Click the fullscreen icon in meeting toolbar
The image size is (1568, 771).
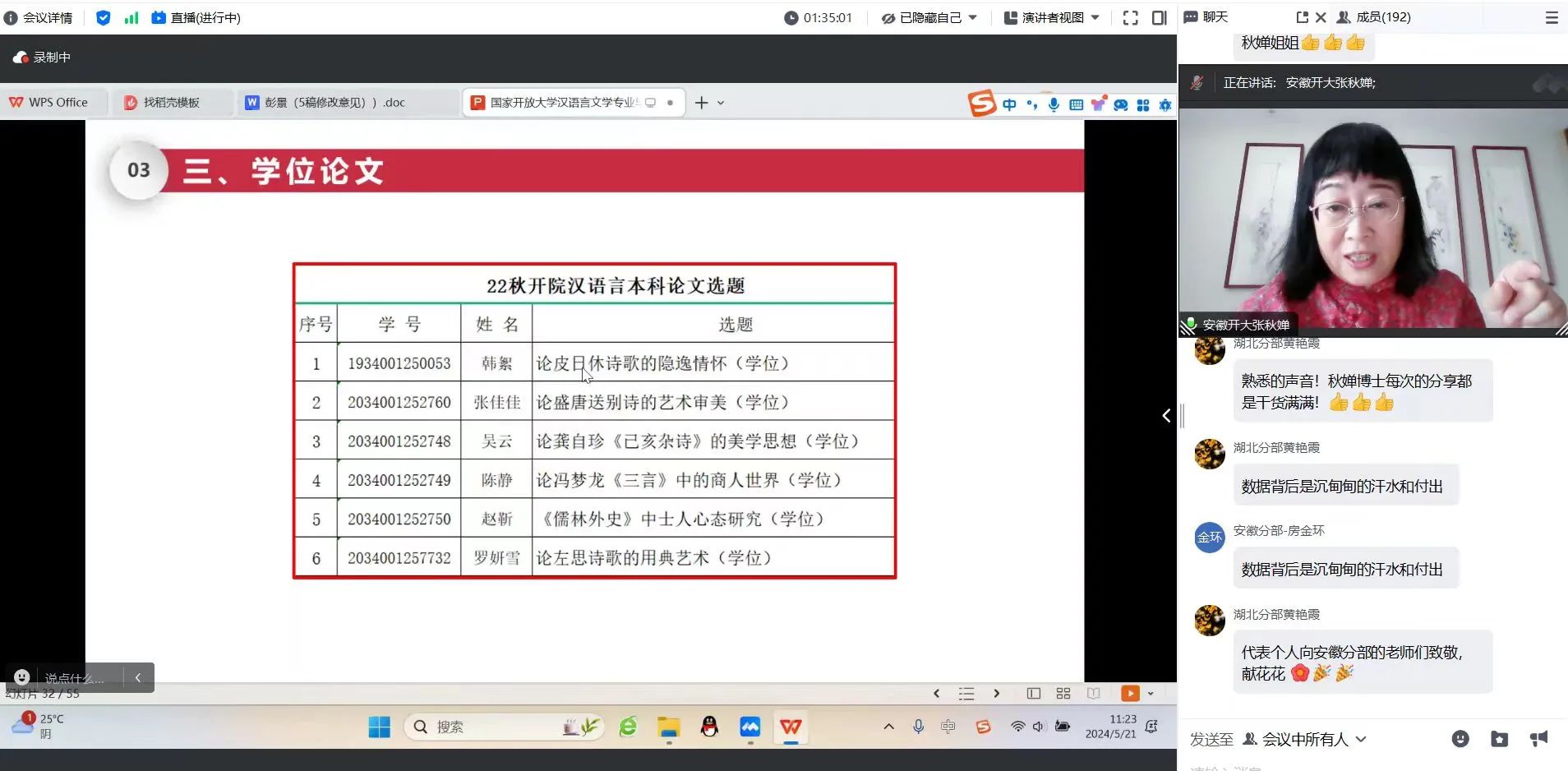(x=1131, y=18)
